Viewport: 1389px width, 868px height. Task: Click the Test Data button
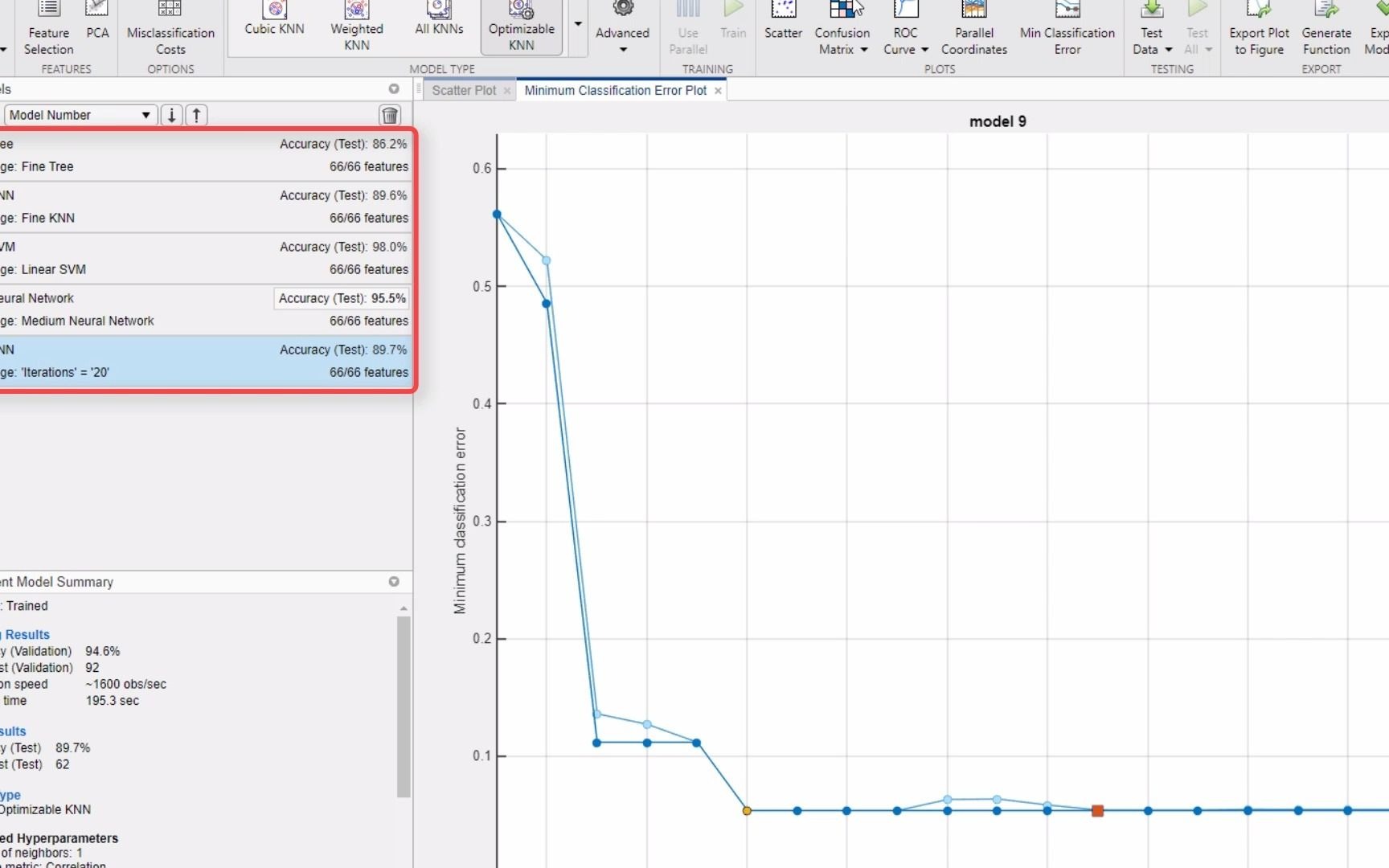pyautogui.click(x=1151, y=28)
